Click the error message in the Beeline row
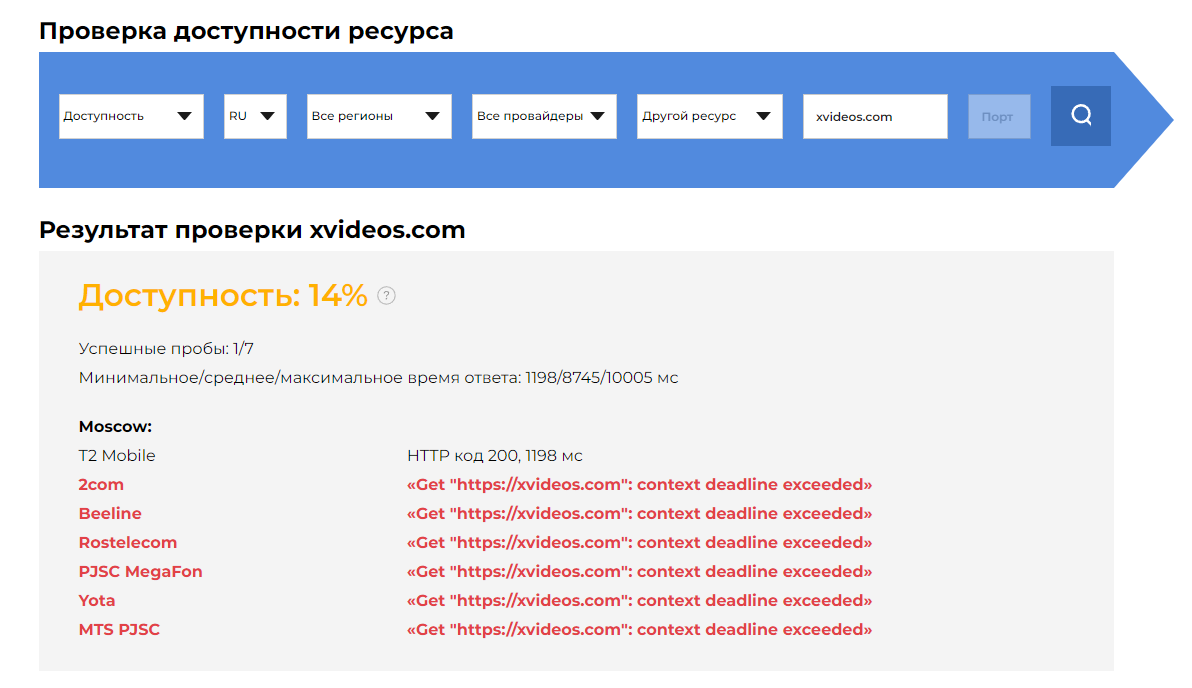1192x688 pixels. [639, 513]
